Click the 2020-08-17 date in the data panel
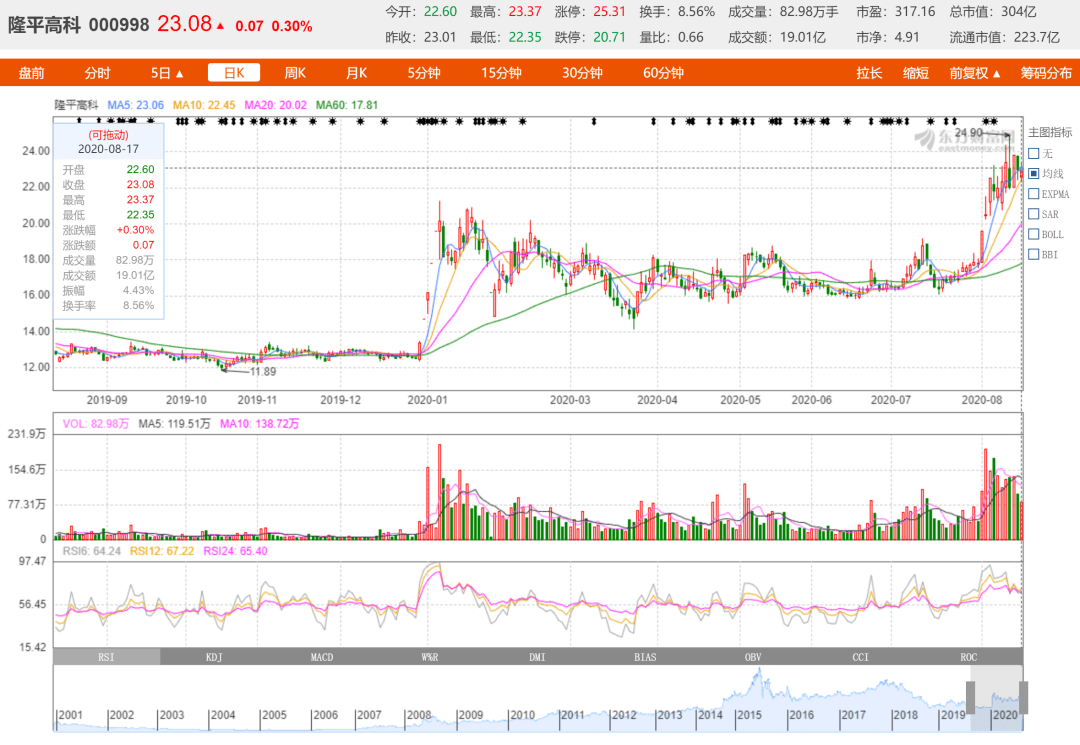The height and width of the screenshot is (745, 1080). pos(108,149)
